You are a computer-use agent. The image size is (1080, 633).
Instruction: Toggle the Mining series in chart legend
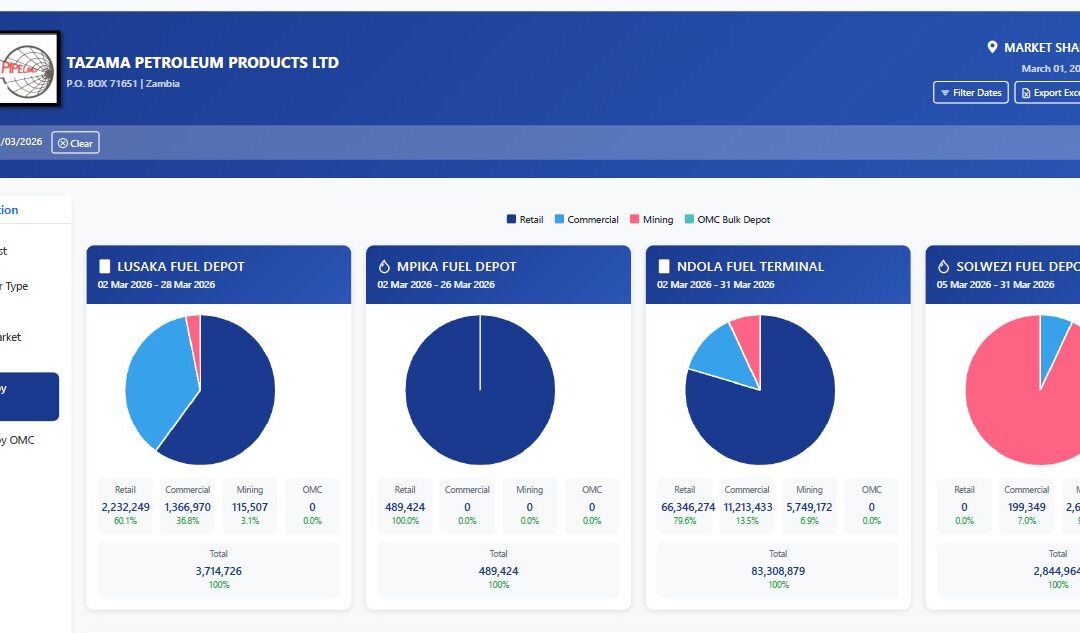[651, 219]
